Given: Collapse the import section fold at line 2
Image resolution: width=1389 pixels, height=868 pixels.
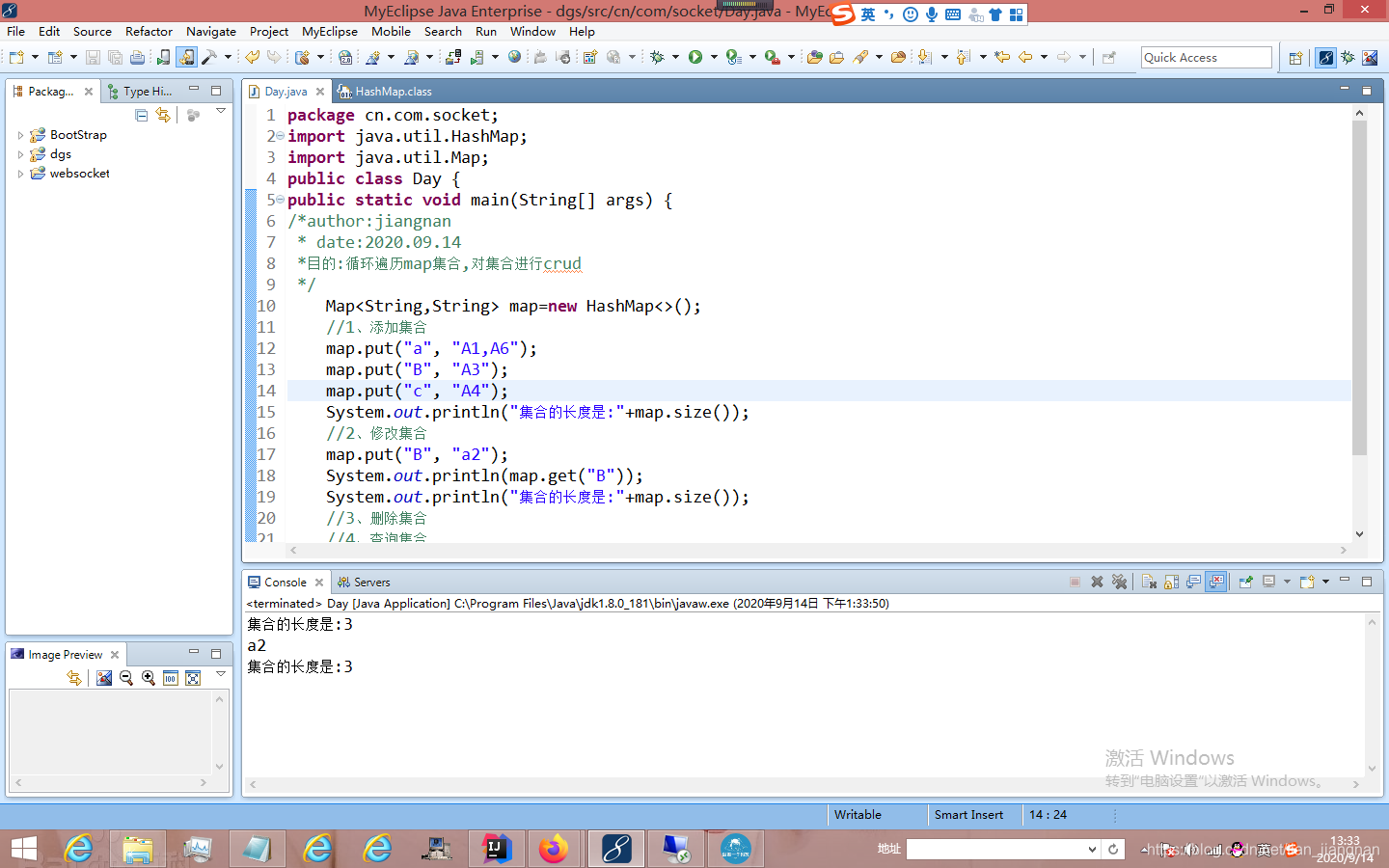Looking at the screenshot, I should [x=280, y=136].
